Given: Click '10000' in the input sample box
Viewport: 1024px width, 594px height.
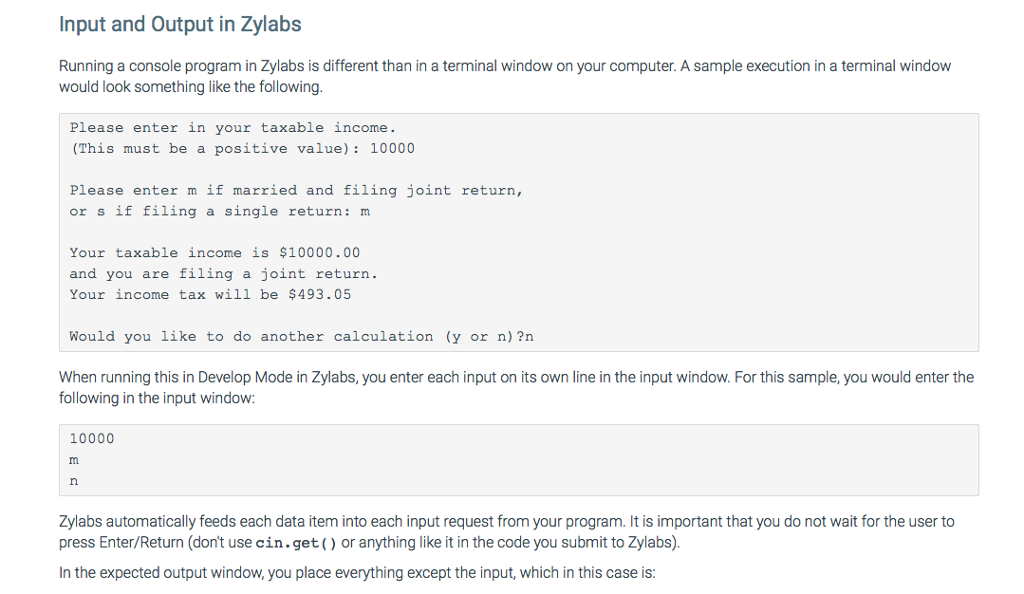Looking at the screenshot, I should point(92,439).
